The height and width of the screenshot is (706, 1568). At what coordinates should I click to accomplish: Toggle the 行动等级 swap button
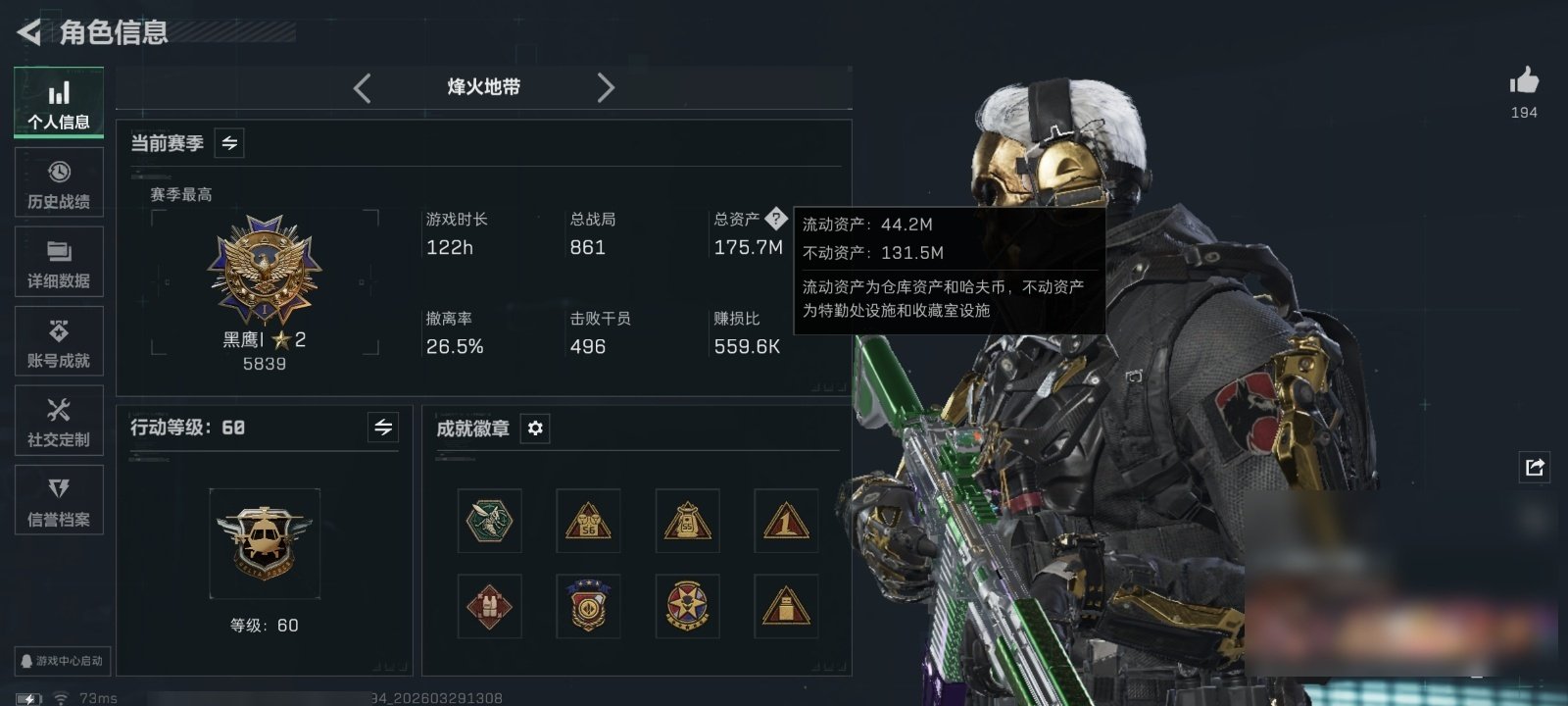383,428
